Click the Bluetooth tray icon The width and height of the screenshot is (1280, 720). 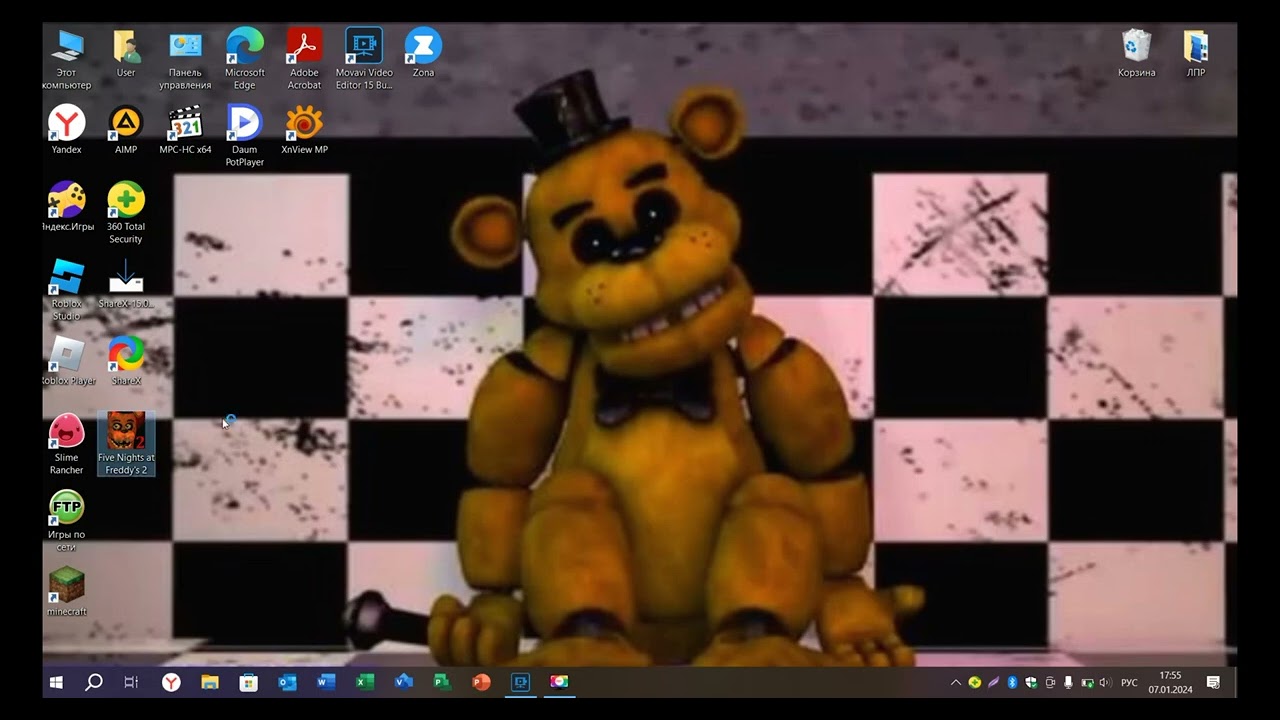pyautogui.click(x=1012, y=683)
